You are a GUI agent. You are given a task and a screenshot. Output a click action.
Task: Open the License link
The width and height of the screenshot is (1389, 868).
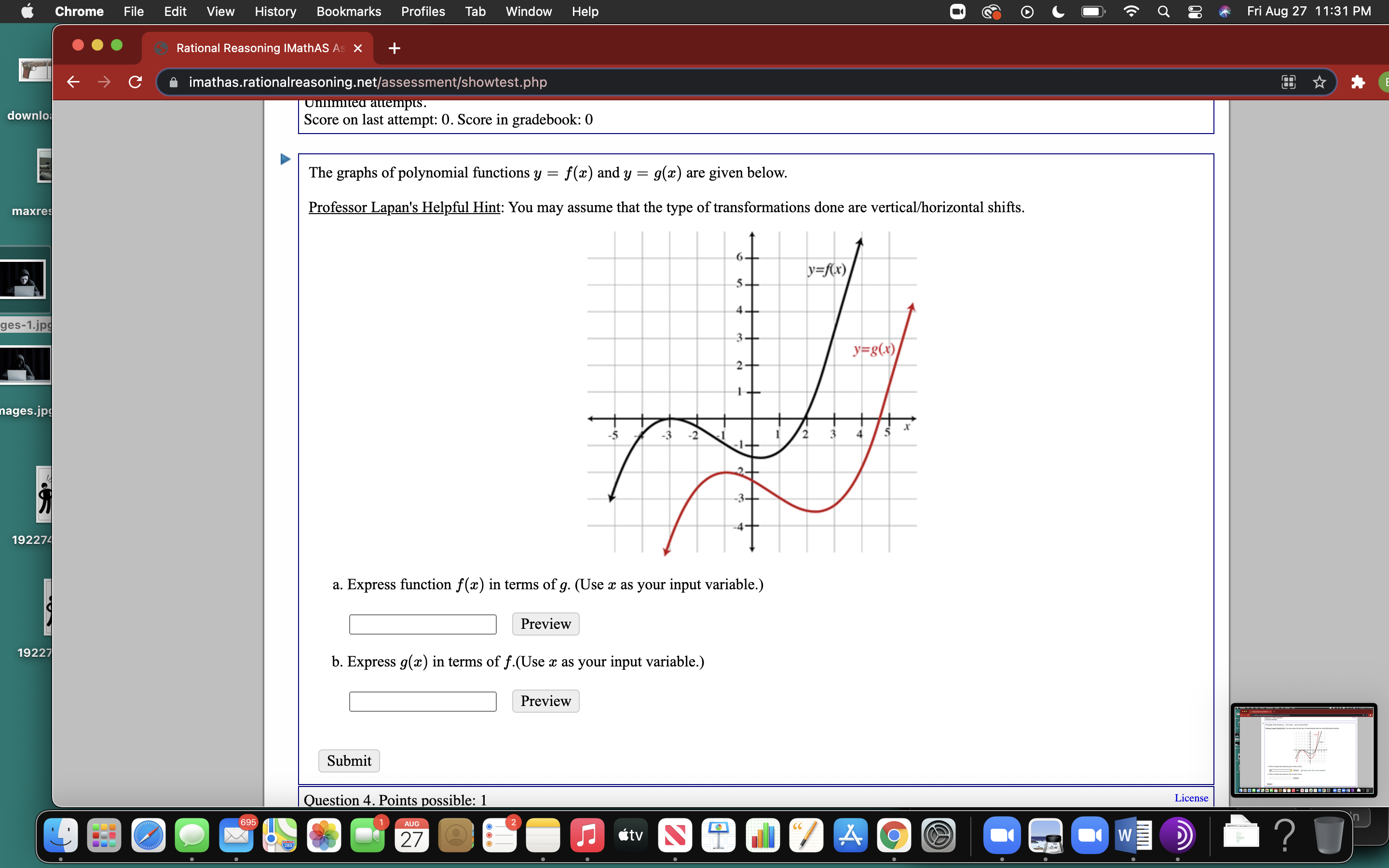pos(1191,798)
